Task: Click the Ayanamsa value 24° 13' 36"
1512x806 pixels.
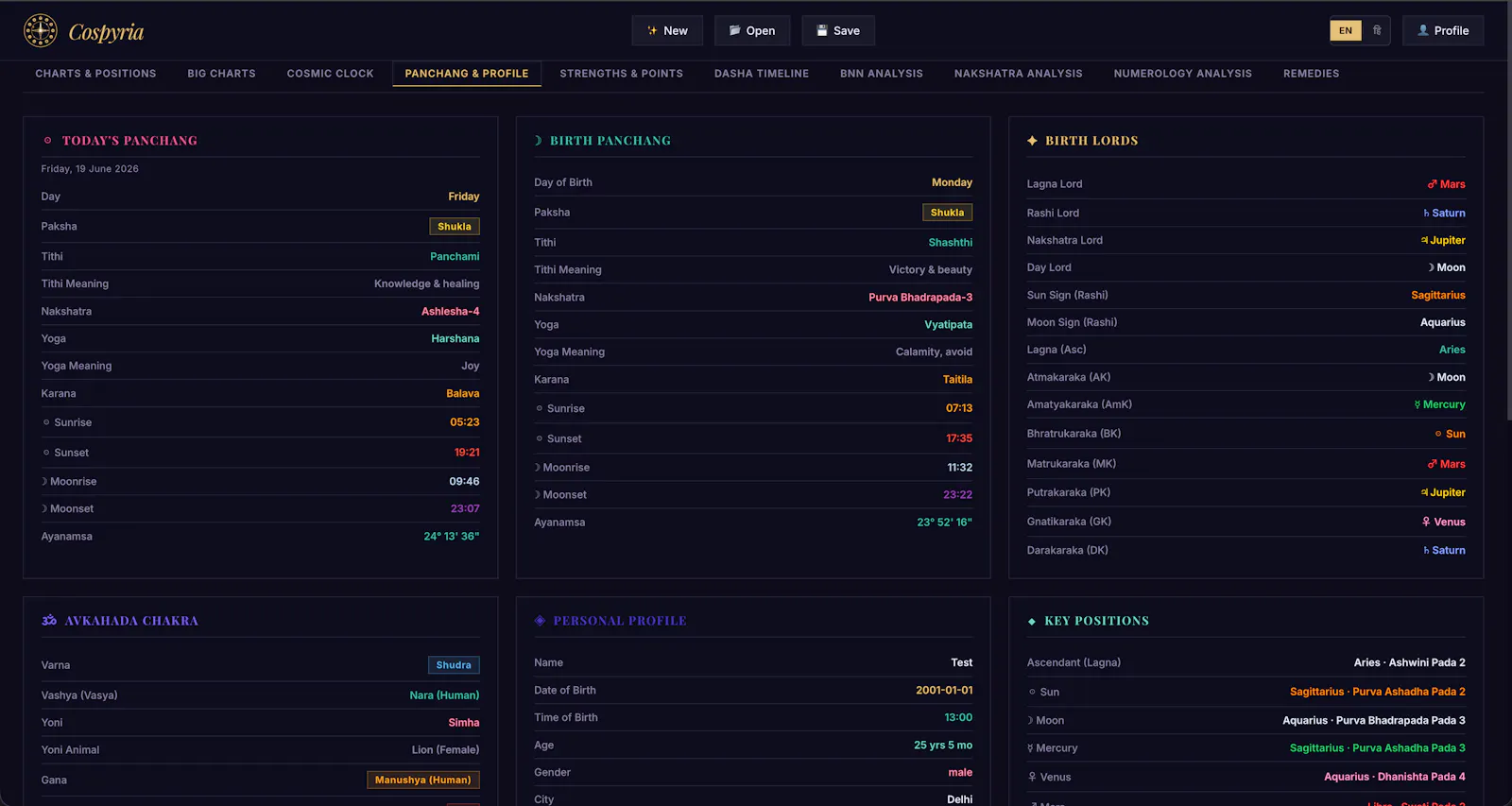Action: (x=452, y=537)
